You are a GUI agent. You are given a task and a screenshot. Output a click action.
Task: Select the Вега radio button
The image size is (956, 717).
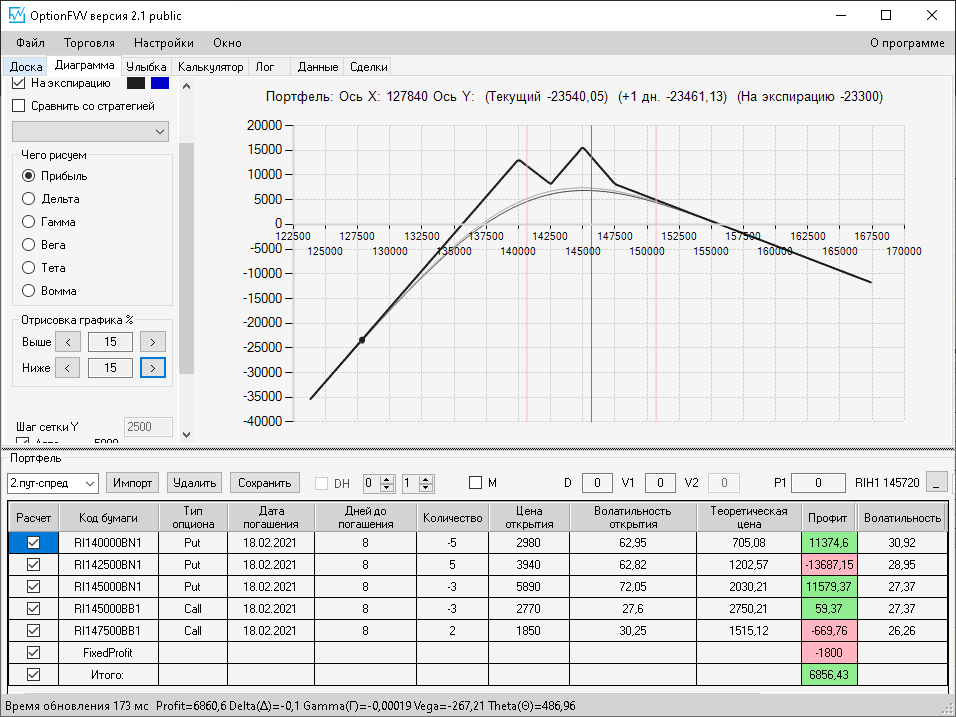point(28,244)
